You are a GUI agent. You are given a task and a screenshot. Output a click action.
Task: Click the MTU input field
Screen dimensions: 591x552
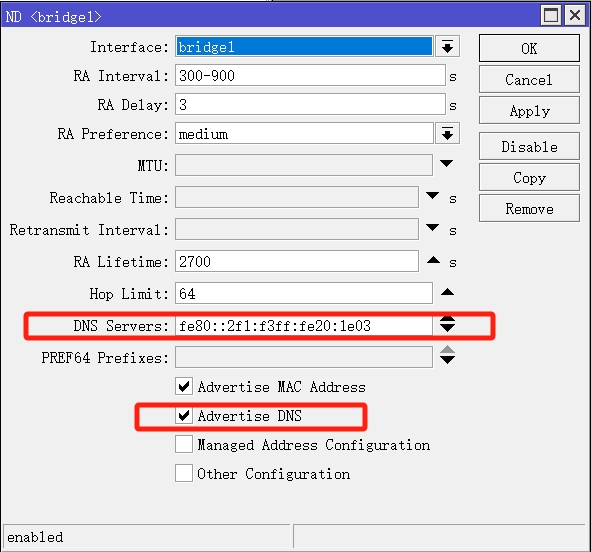coord(304,165)
